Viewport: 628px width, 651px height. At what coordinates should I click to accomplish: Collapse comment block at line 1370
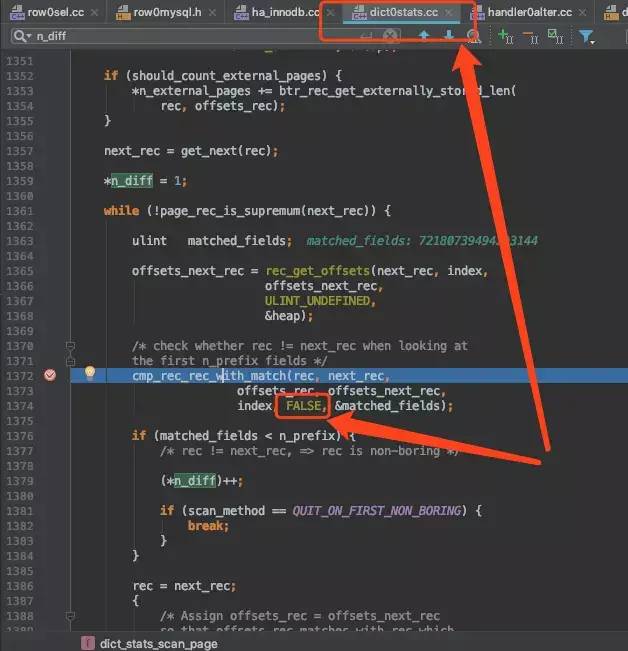(70, 345)
